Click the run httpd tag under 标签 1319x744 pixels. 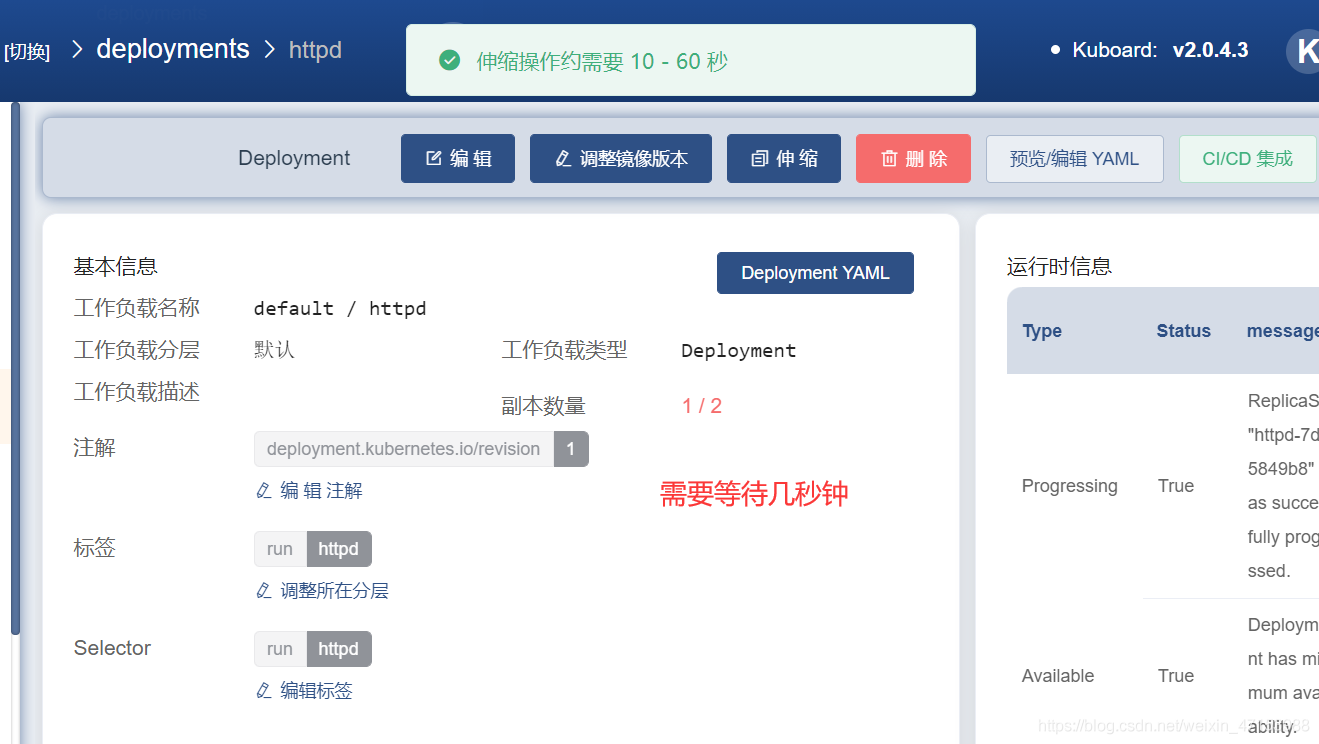pyautogui.click(x=313, y=549)
